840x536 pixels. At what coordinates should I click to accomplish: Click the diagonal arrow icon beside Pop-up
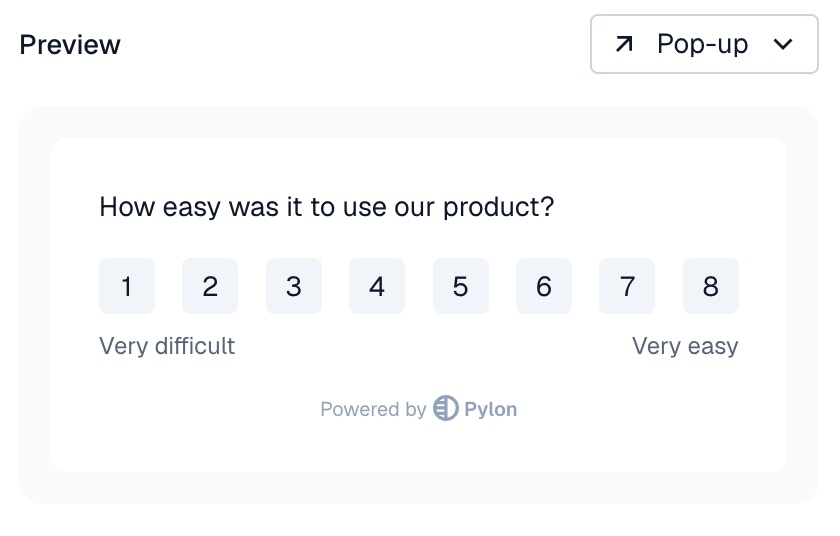pyautogui.click(x=625, y=44)
